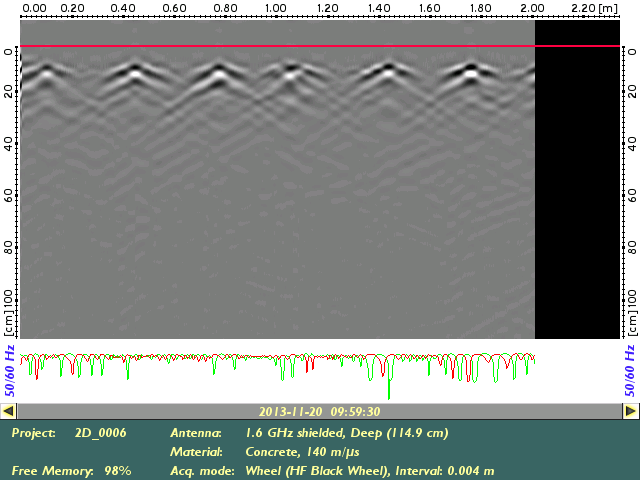Click the hyperbola apex near 1.40 m
Viewport: 640px width, 480px height.
(x=388, y=67)
